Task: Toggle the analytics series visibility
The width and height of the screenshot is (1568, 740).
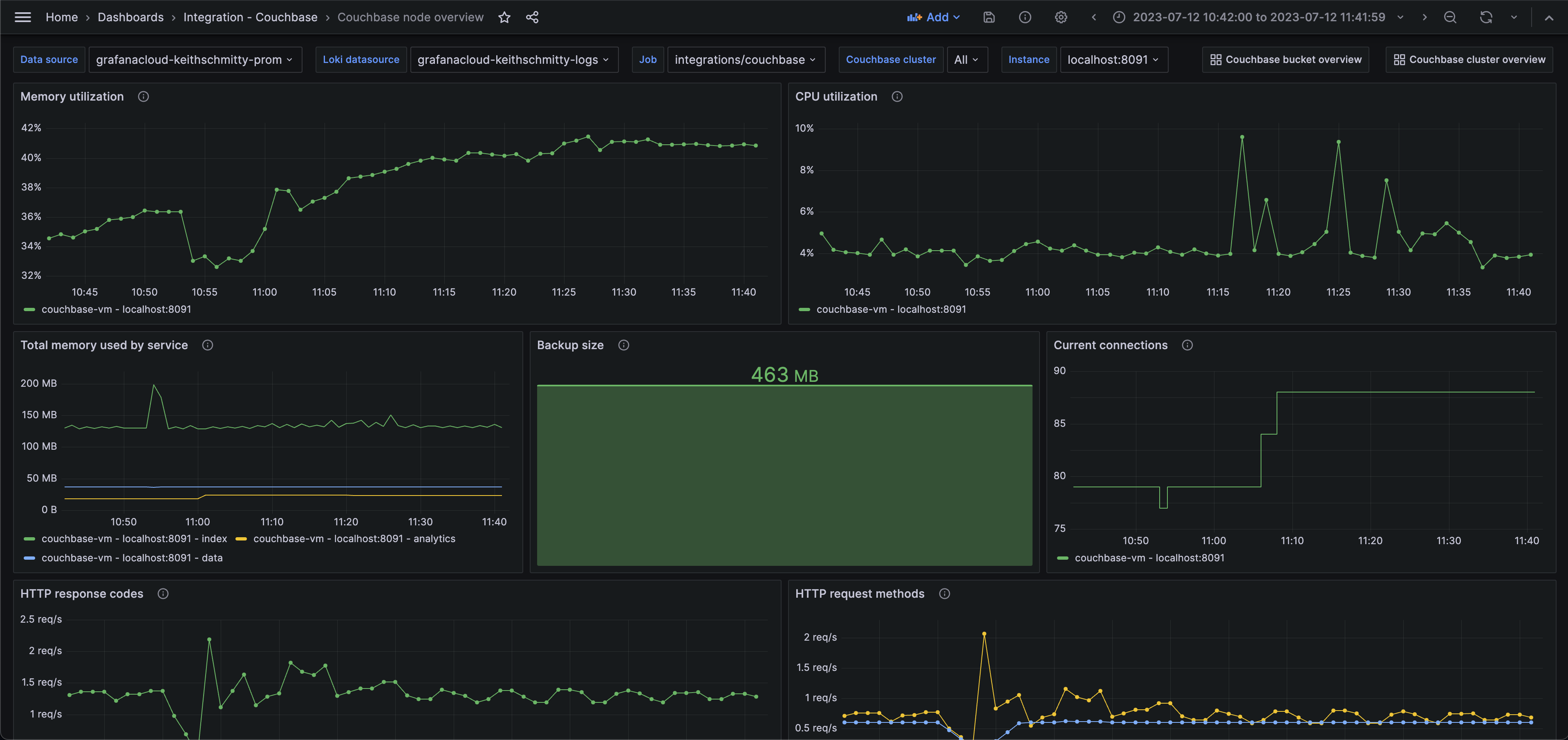Action: click(x=354, y=538)
